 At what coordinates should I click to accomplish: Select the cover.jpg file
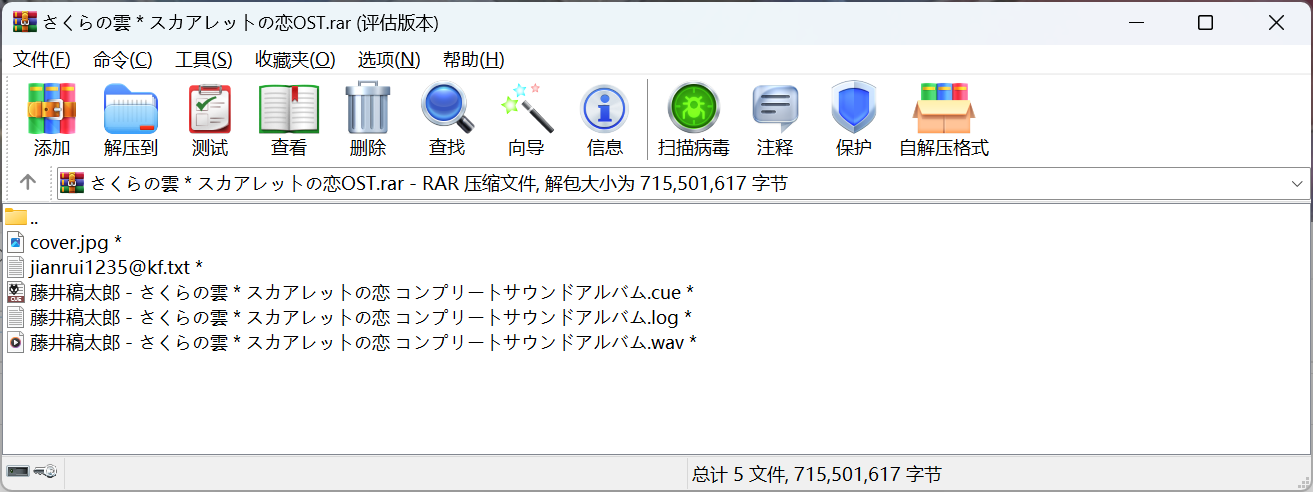69,242
